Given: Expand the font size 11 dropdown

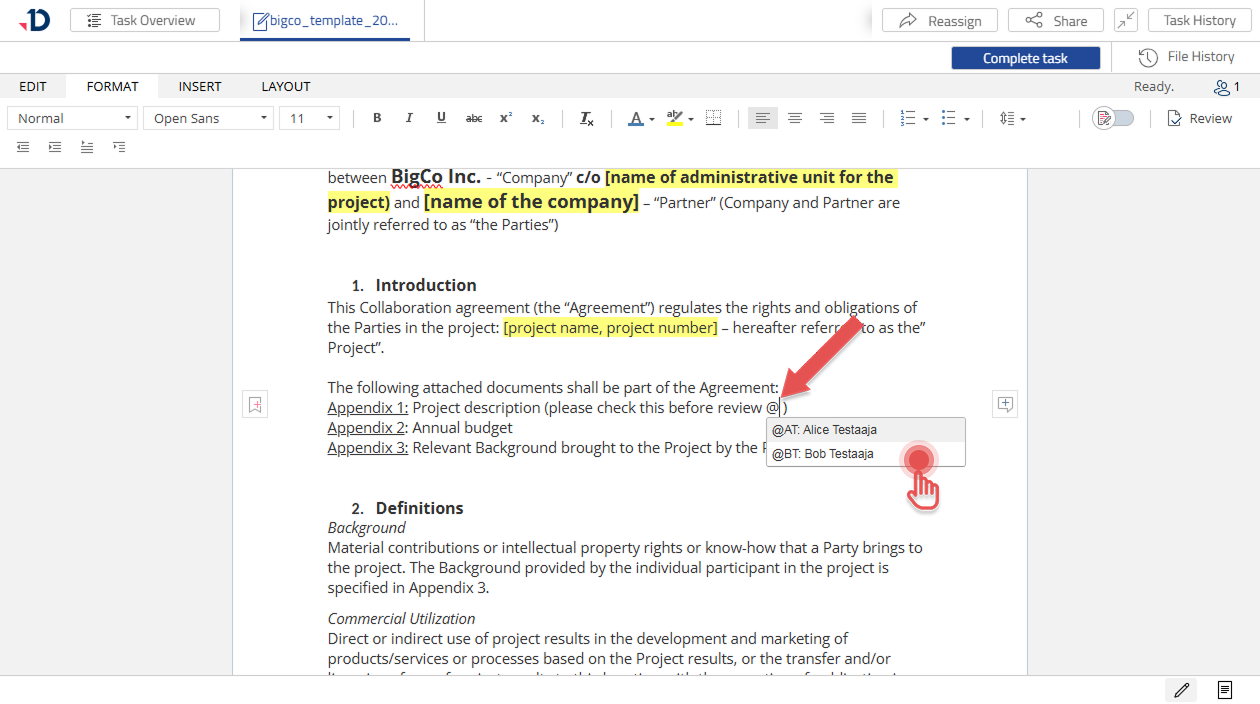Looking at the screenshot, I should coord(312,118).
